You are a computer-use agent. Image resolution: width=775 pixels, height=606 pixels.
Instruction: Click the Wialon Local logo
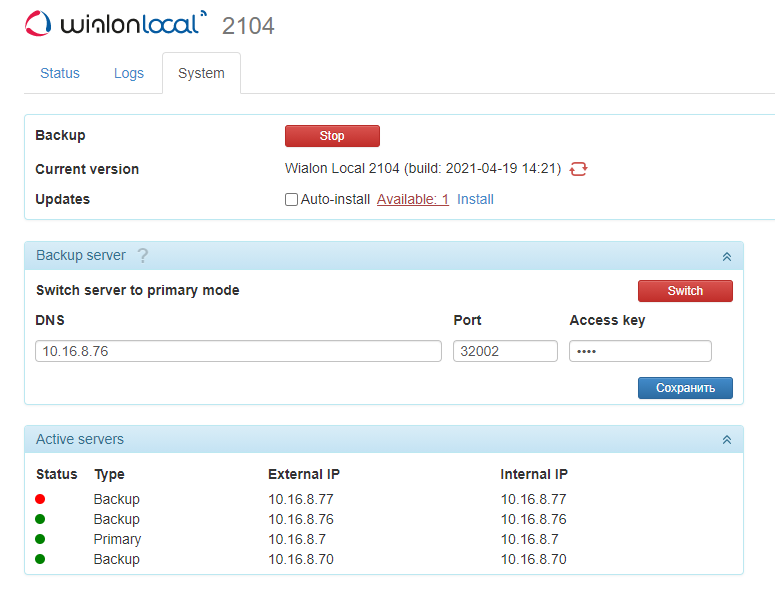tap(115, 24)
